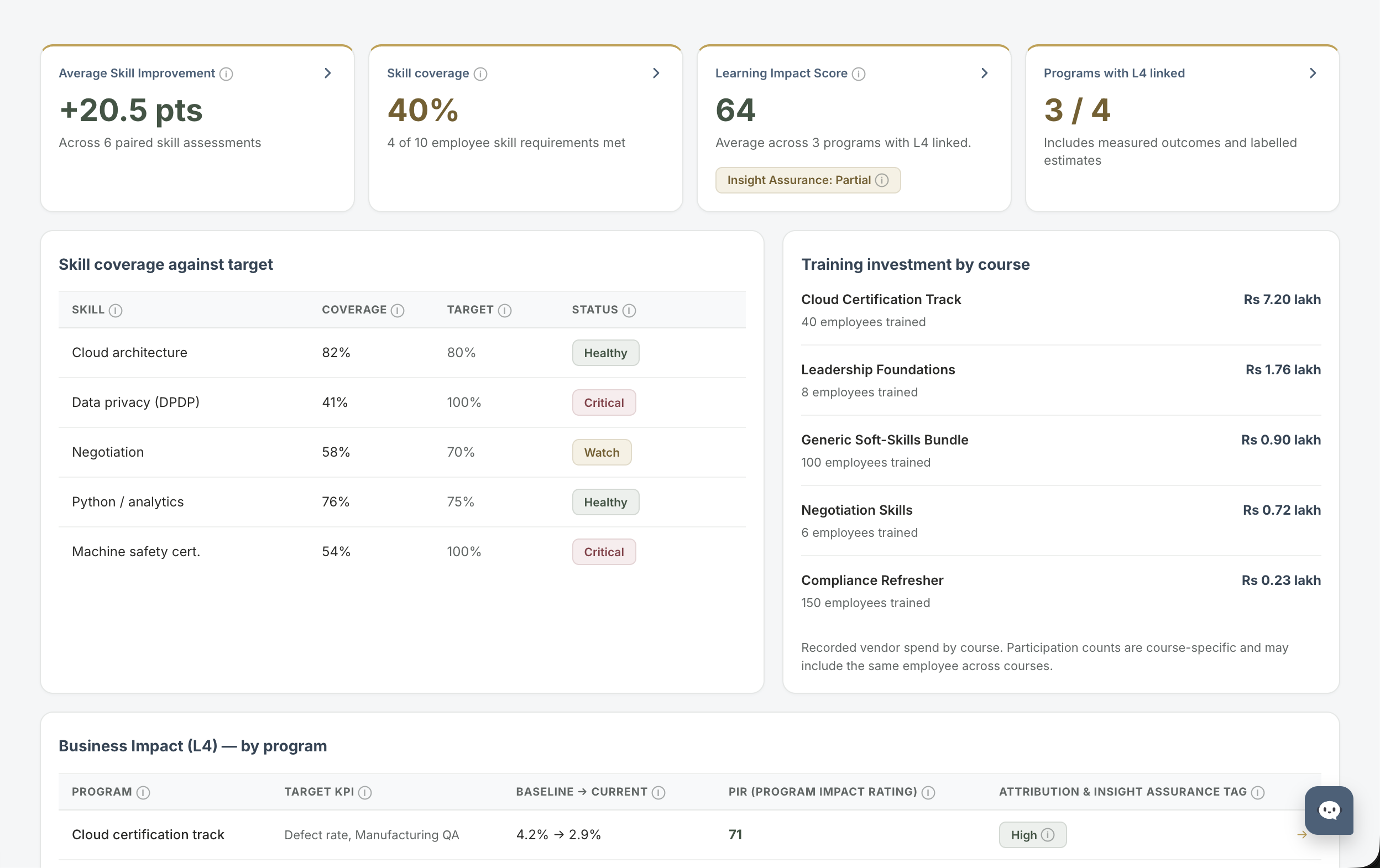Click Rs 0.90 lakh investment amount
The image size is (1380, 868).
tap(1281, 440)
